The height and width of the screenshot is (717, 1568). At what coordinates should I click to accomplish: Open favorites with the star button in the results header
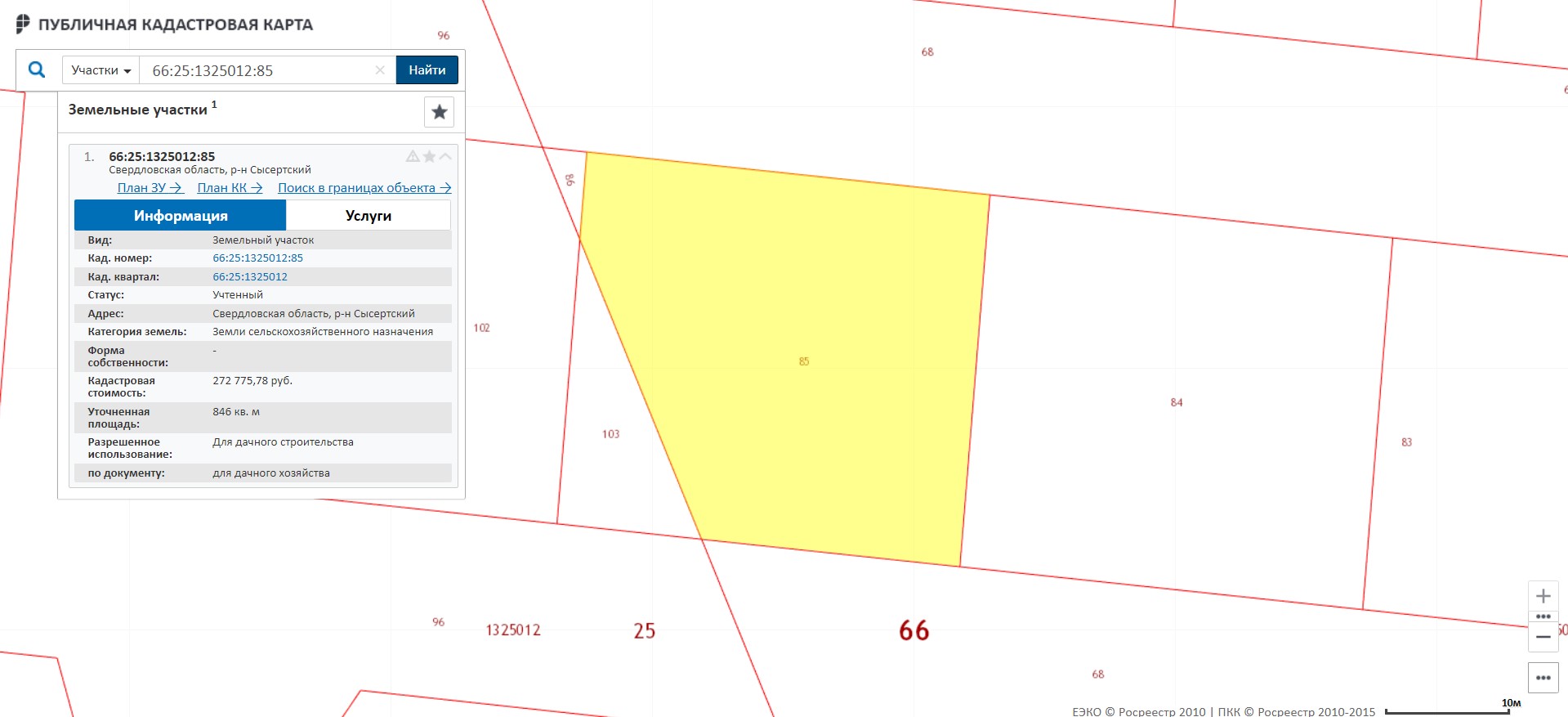click(439, 112)
